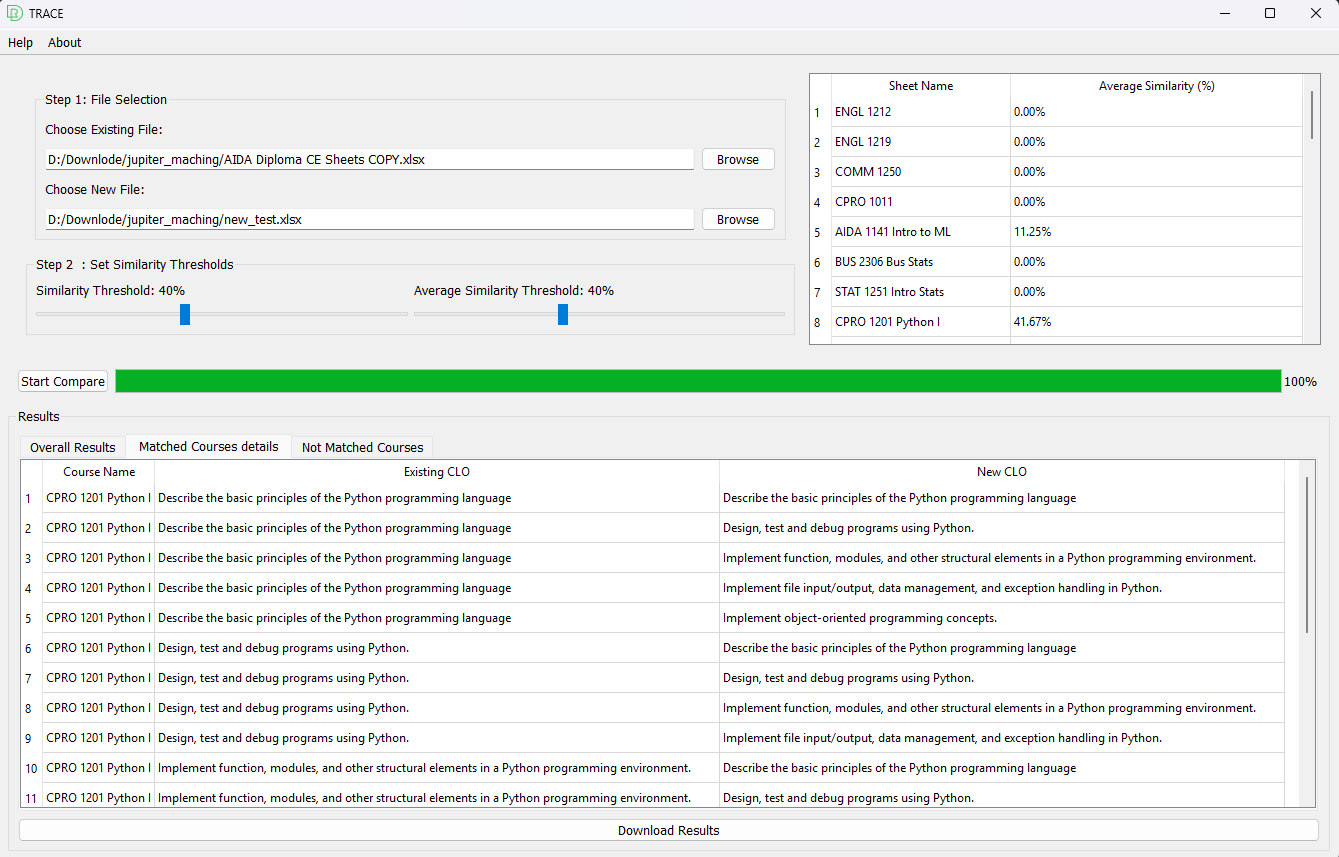Click the New CLO column header
Image resolution: width=1339 pixels, height=857 pixels.
click(x=1002, y=472)
